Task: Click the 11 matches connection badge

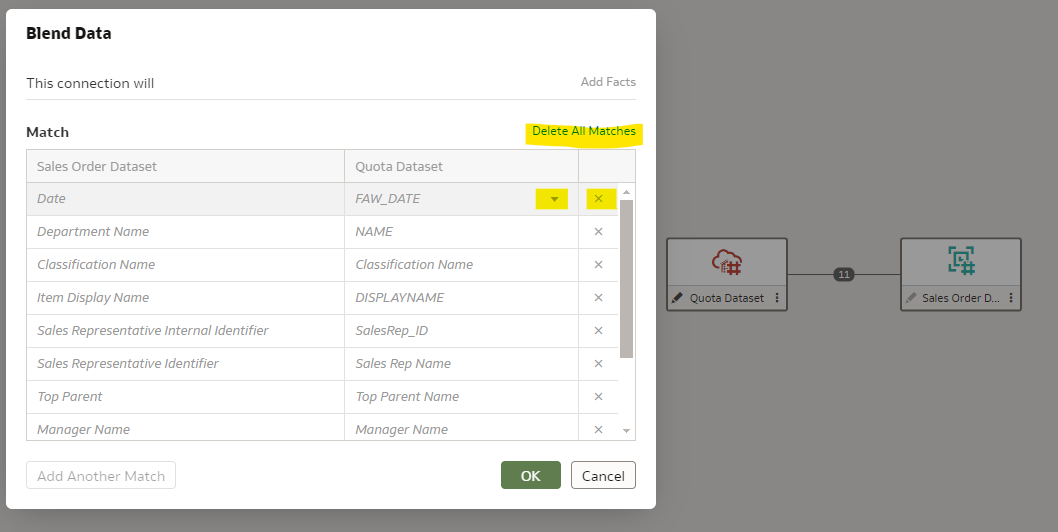Action: pyautogui.click(x=843, y=274)
